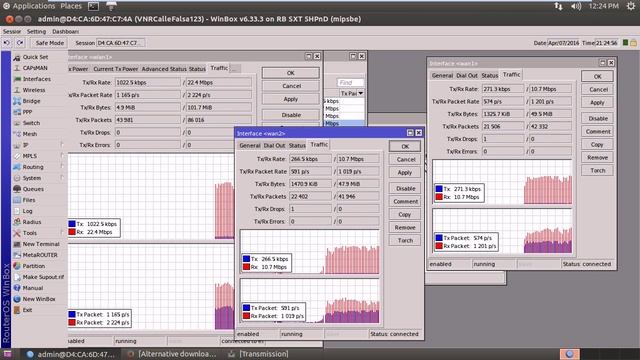Viewport: 640px width, 360px height.
Task: Open Advanced Status tab in wlan1 window
Action: tap(164, 69)
